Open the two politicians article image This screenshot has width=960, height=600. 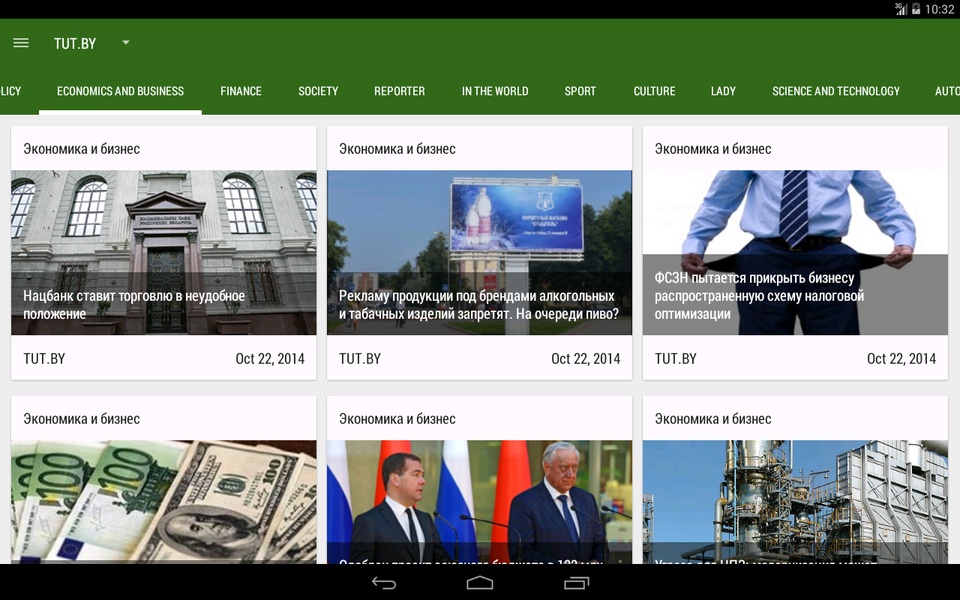pyautogui.click(x=479, y=501)
